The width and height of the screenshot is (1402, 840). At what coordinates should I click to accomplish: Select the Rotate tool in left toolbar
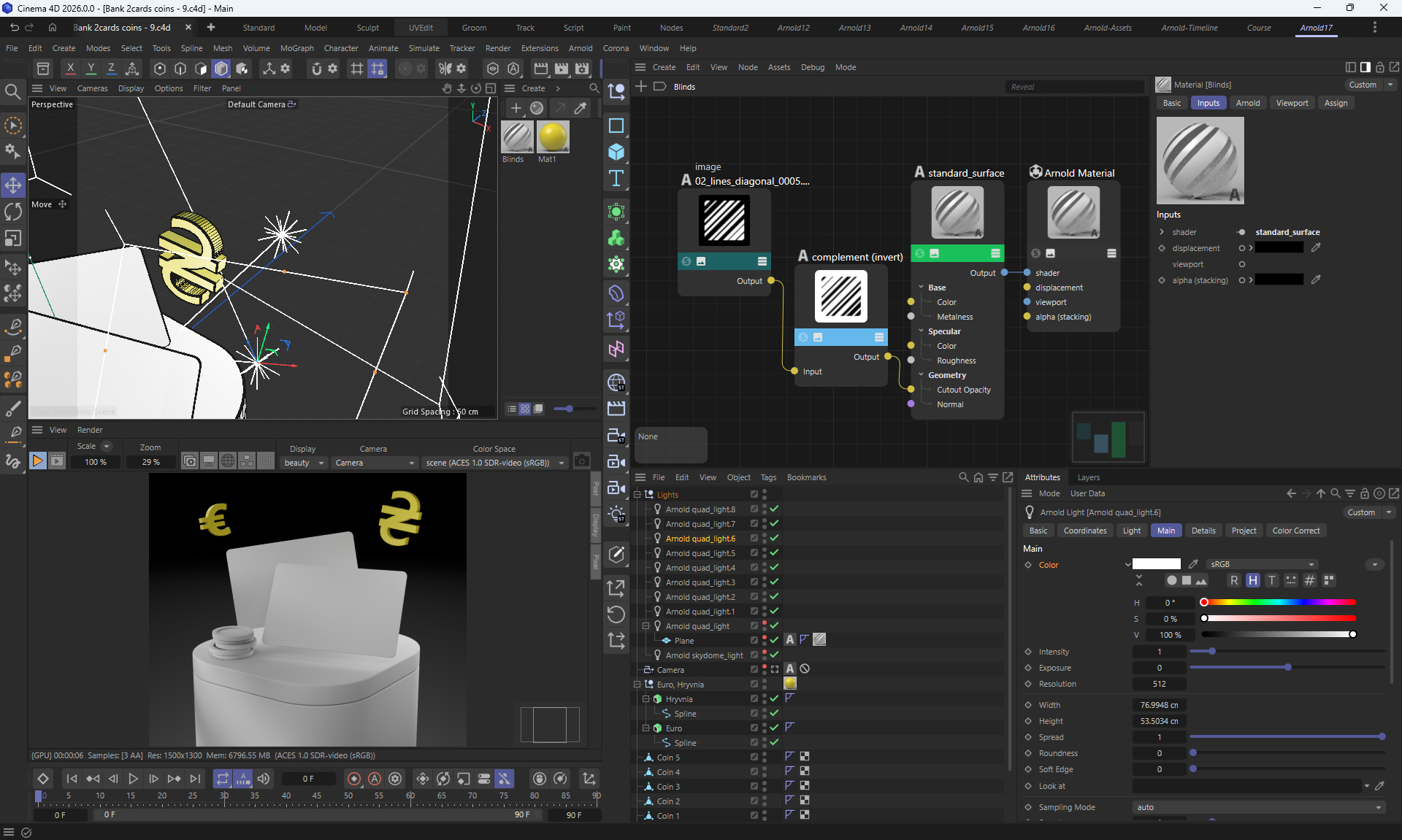click(x=13, y=212)
